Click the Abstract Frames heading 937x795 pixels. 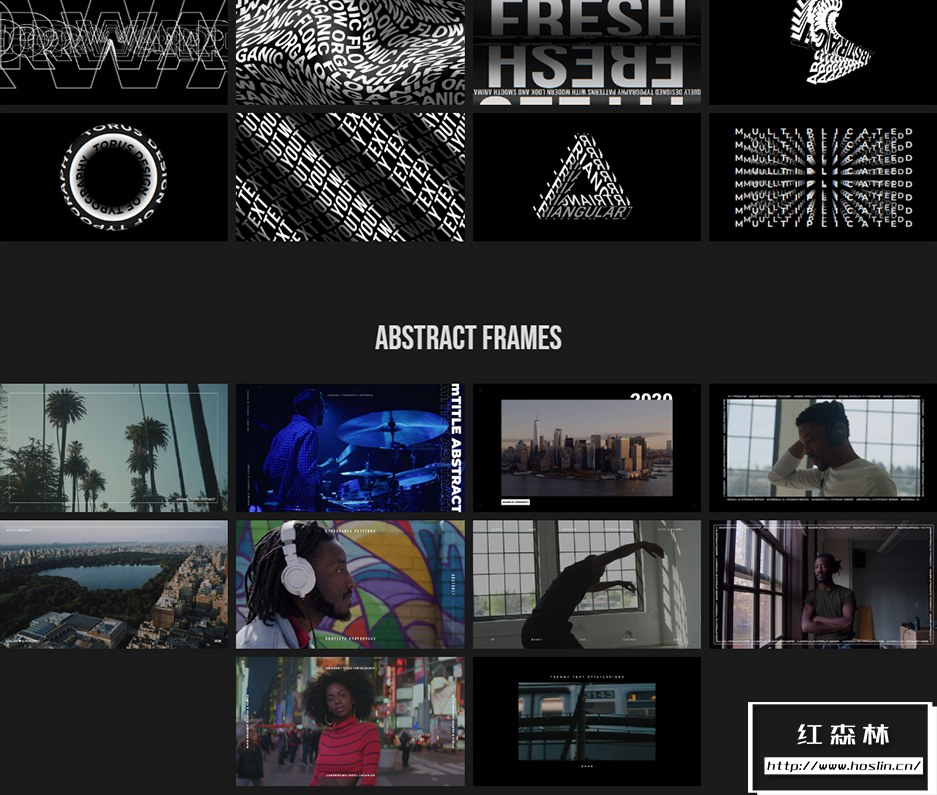click(x=468, y=338)
